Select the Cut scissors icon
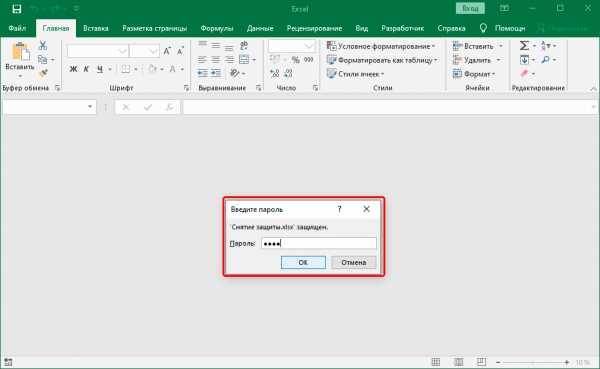This screenshot has width=600, height=369. (x=43, y=46)
